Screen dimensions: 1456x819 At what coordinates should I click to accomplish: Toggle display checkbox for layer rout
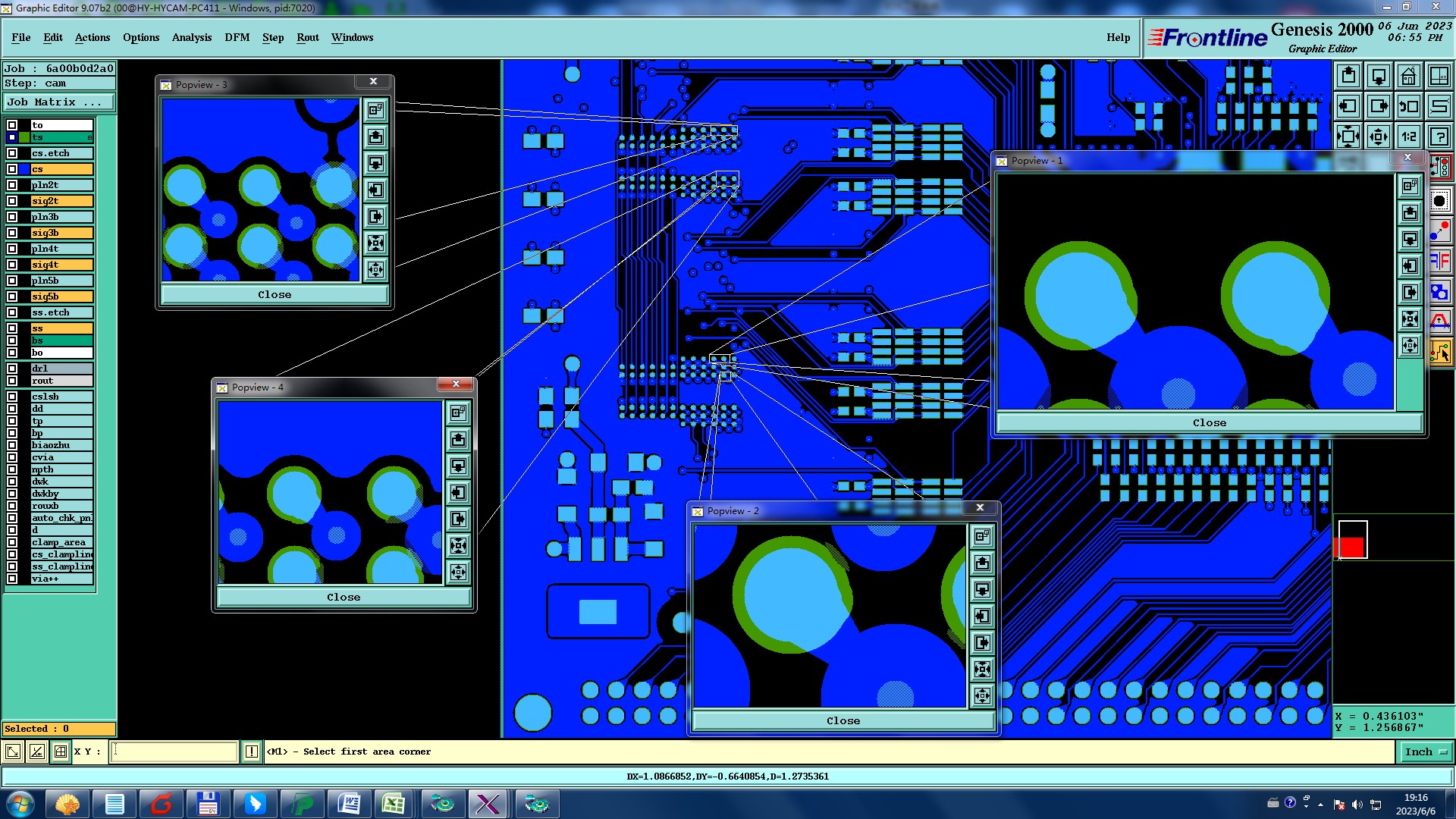(12, 381)
